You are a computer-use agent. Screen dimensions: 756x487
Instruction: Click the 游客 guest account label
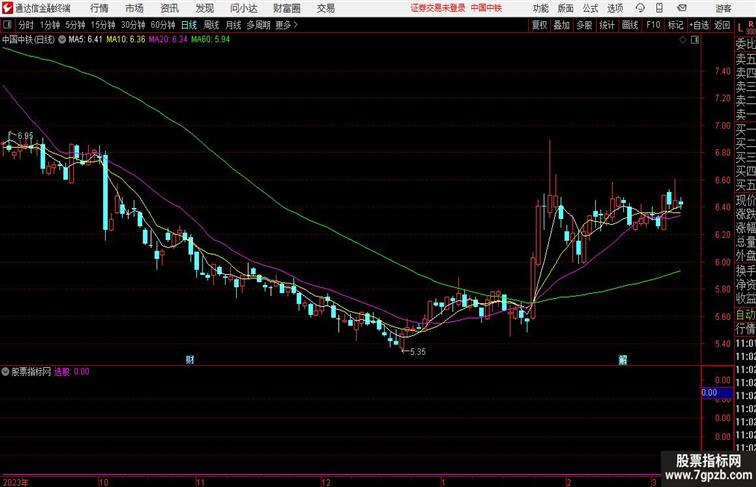pos(723,9)
